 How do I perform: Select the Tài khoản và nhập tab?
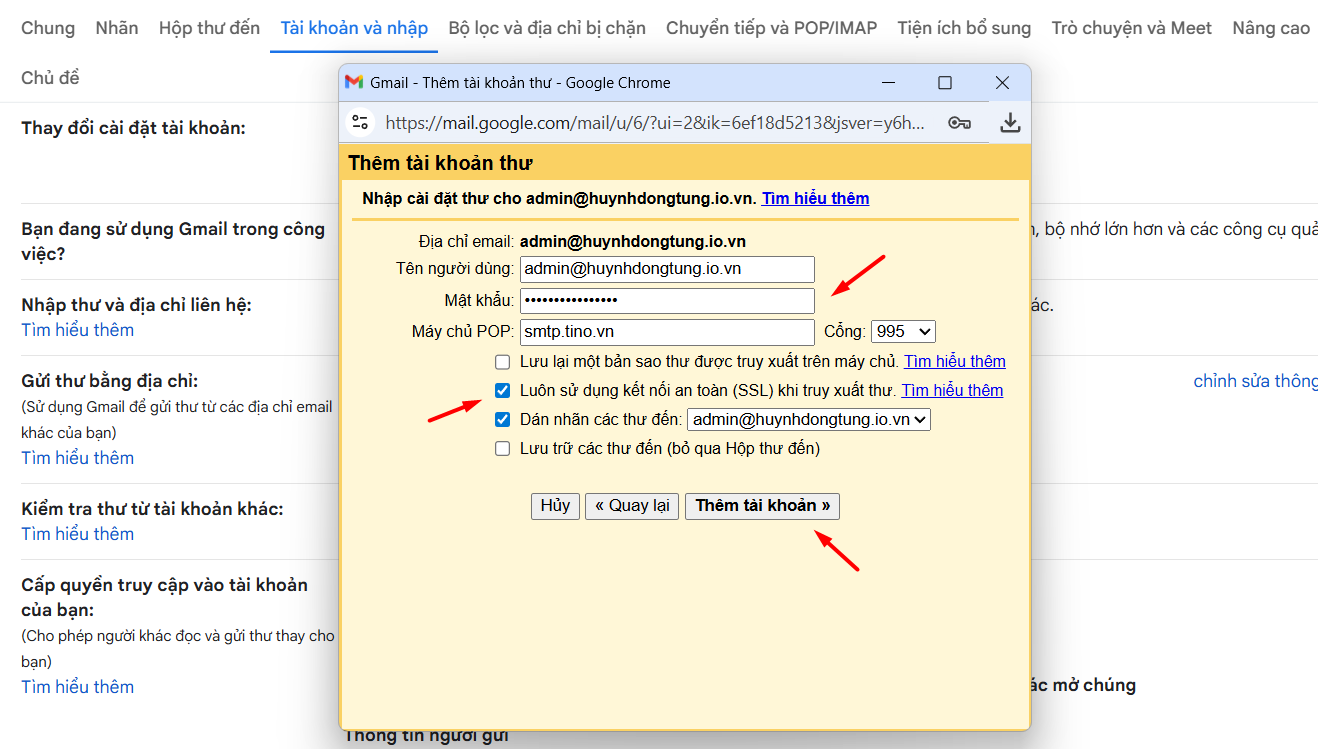[354, 28]
